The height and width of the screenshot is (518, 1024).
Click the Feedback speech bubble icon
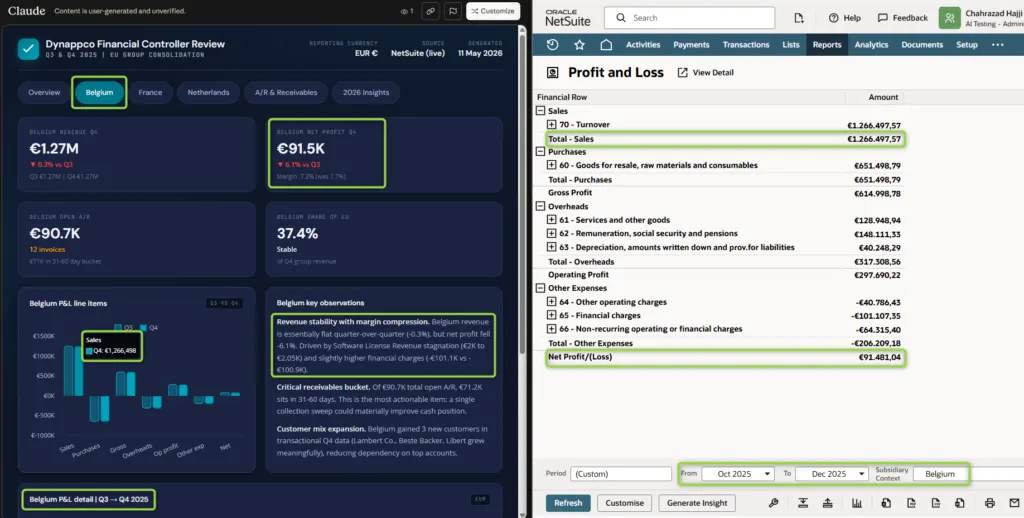(883, 18)
